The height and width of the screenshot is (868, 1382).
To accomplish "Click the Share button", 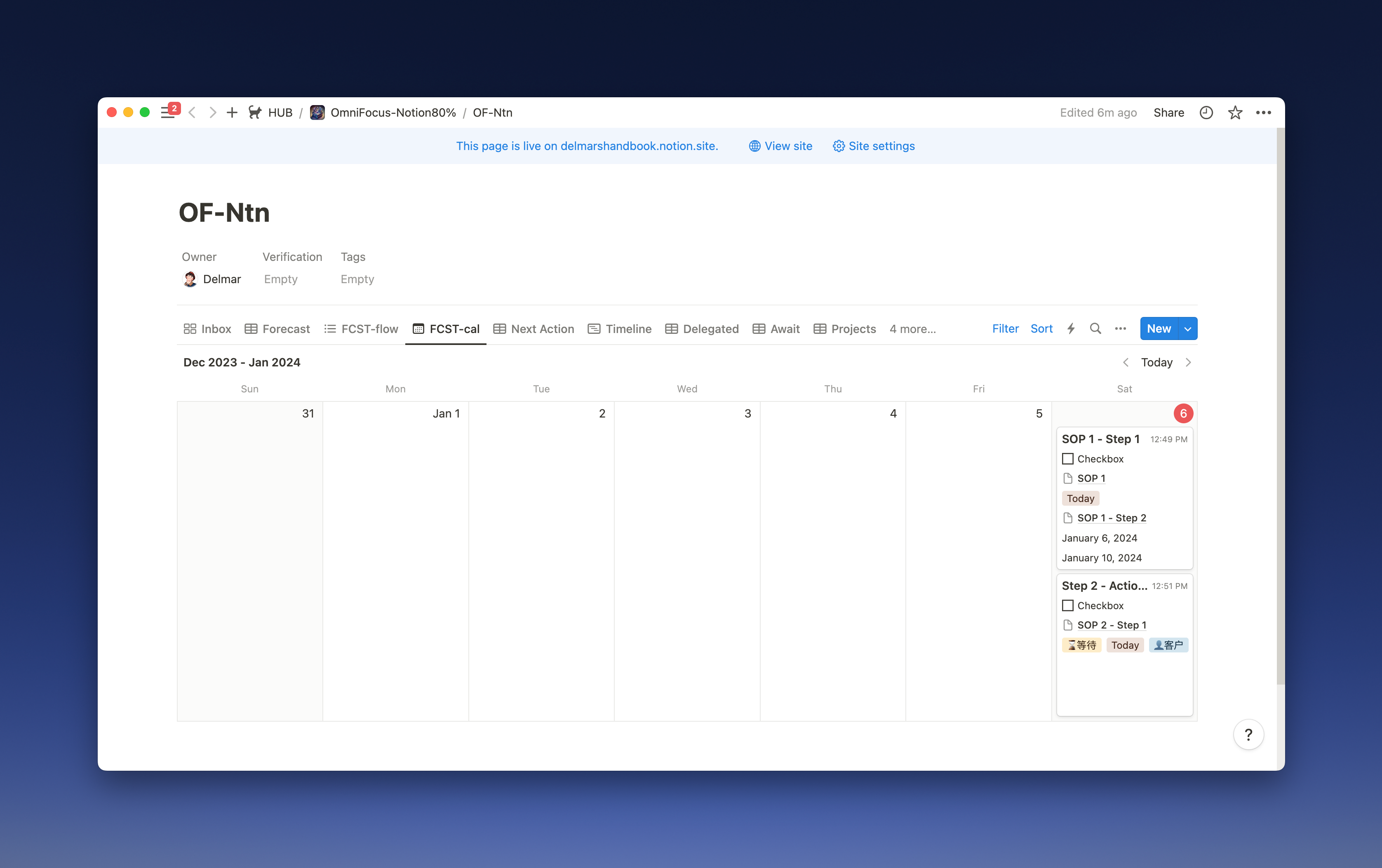I will click(1168, 113).
